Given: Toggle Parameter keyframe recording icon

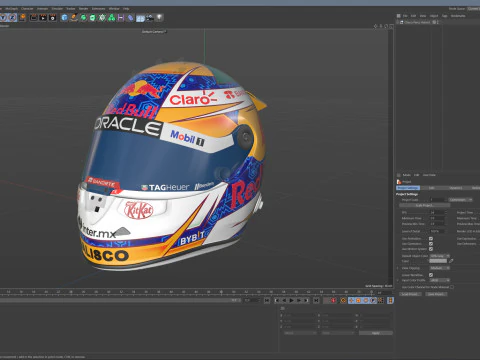Looking at the screenshot, I should 373,300.
